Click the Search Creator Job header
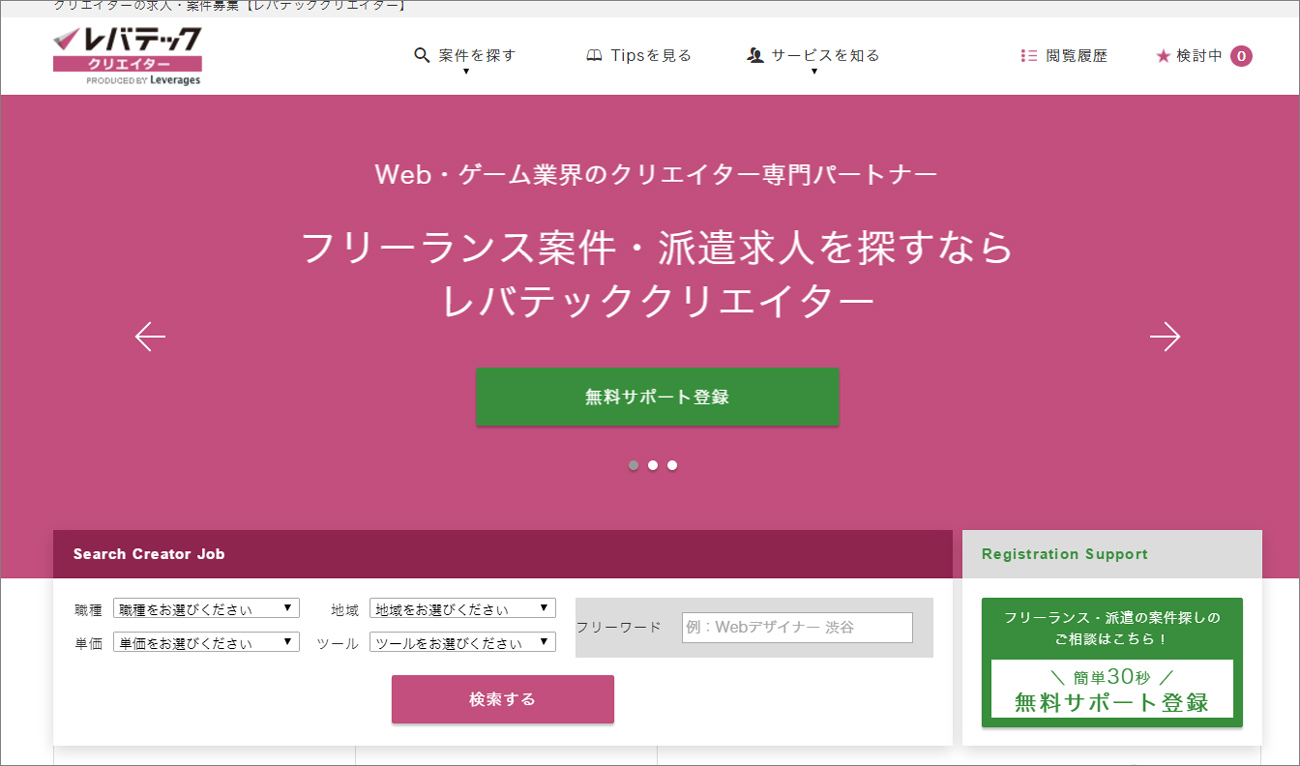This screenshot has width=1300, height=766. click(x=503, y=554)
